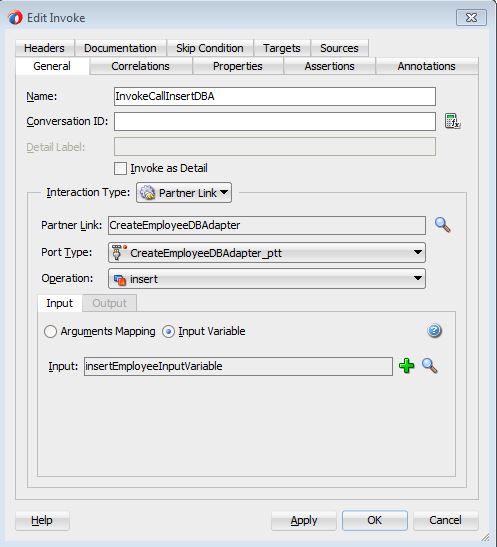Focus the Name input field
The height and width of the screenshot is (547, 497).
(x=275, y=97)
